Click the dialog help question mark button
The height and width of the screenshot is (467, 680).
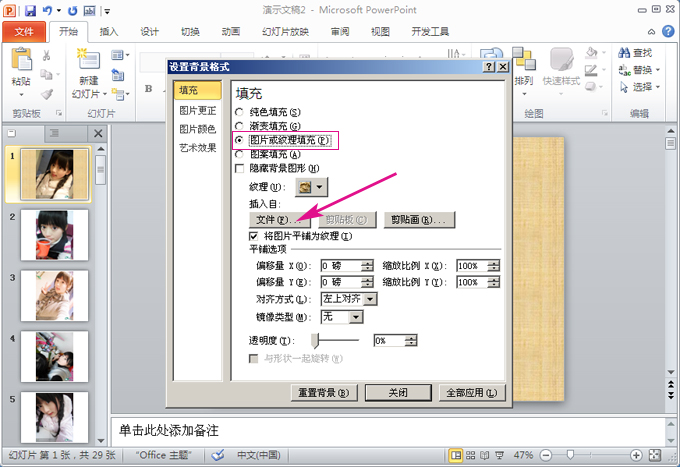(489, 66)
